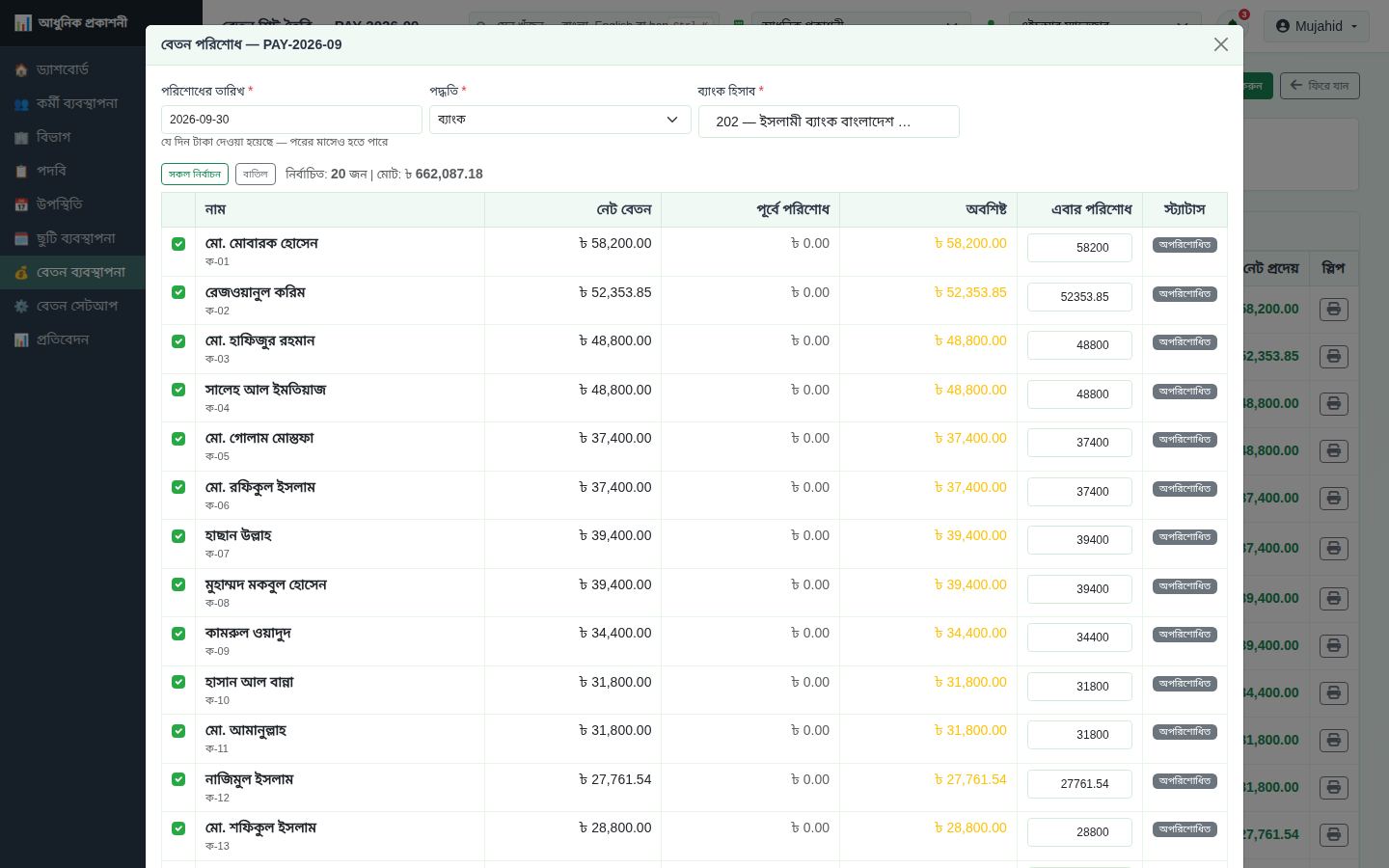Viewport: 1389px width, 868px height.
Task: Click the notification bell in the top bar
Action: pos(1233,25)
